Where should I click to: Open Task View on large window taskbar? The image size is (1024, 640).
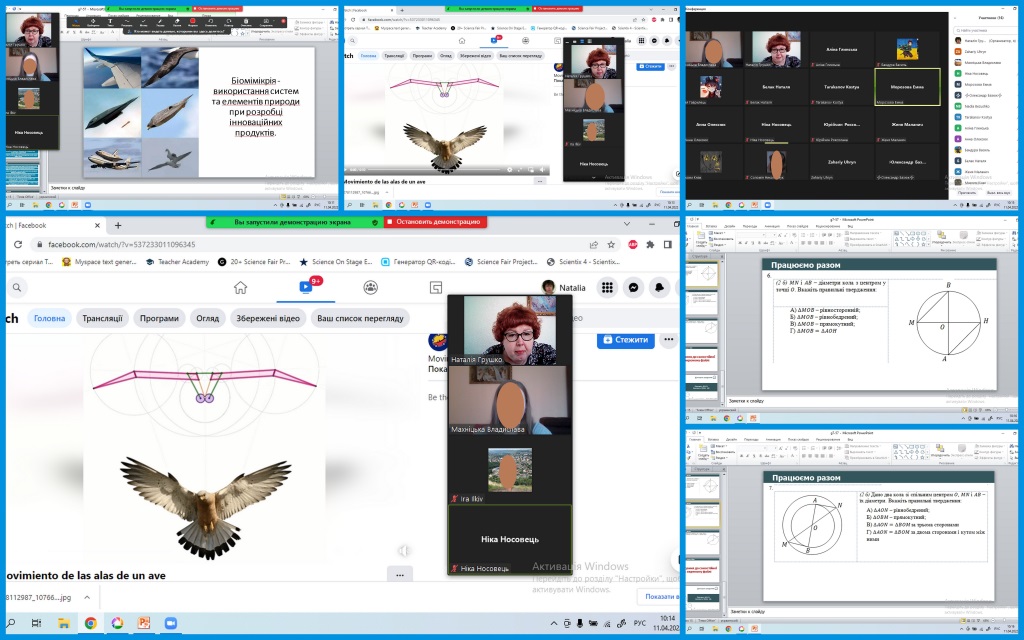37,623
